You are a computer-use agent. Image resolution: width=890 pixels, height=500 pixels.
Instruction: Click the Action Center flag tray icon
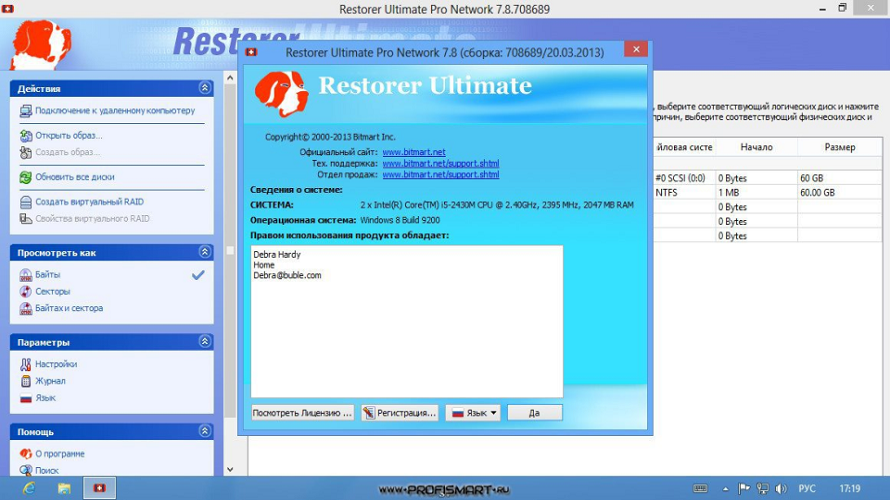coord(744,489)
